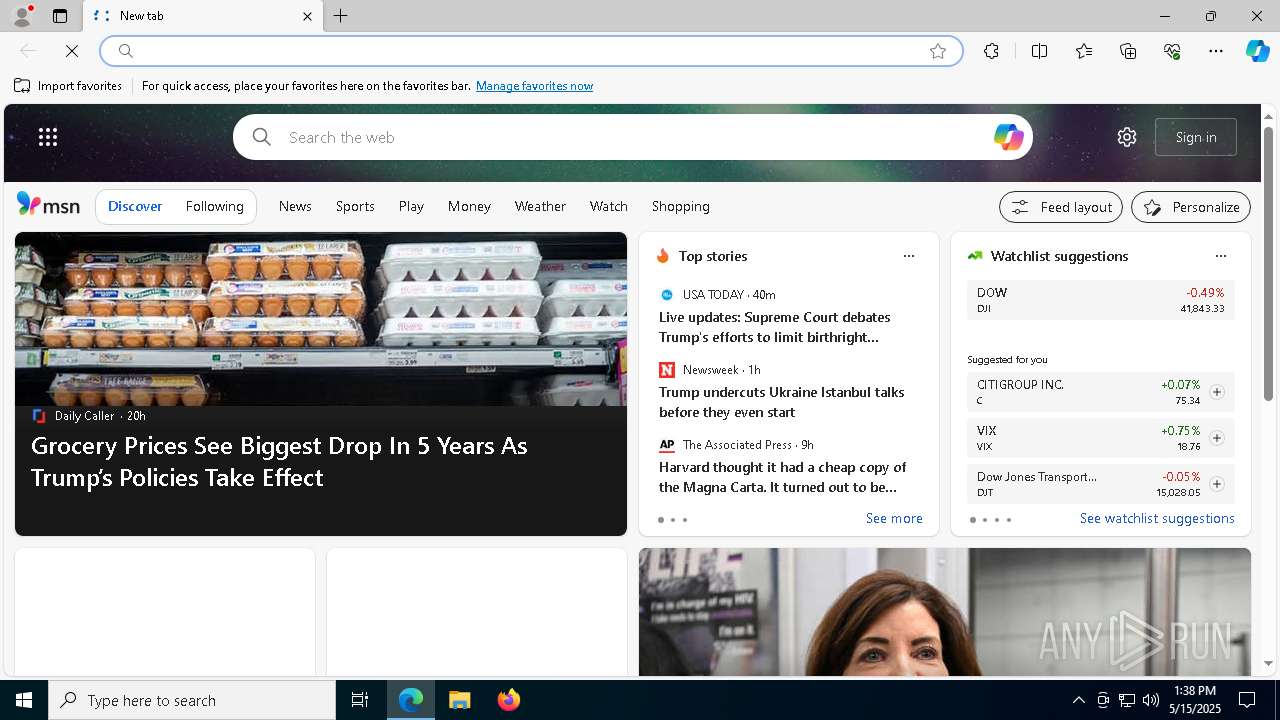Stop loading the page

tap(72, 51)
